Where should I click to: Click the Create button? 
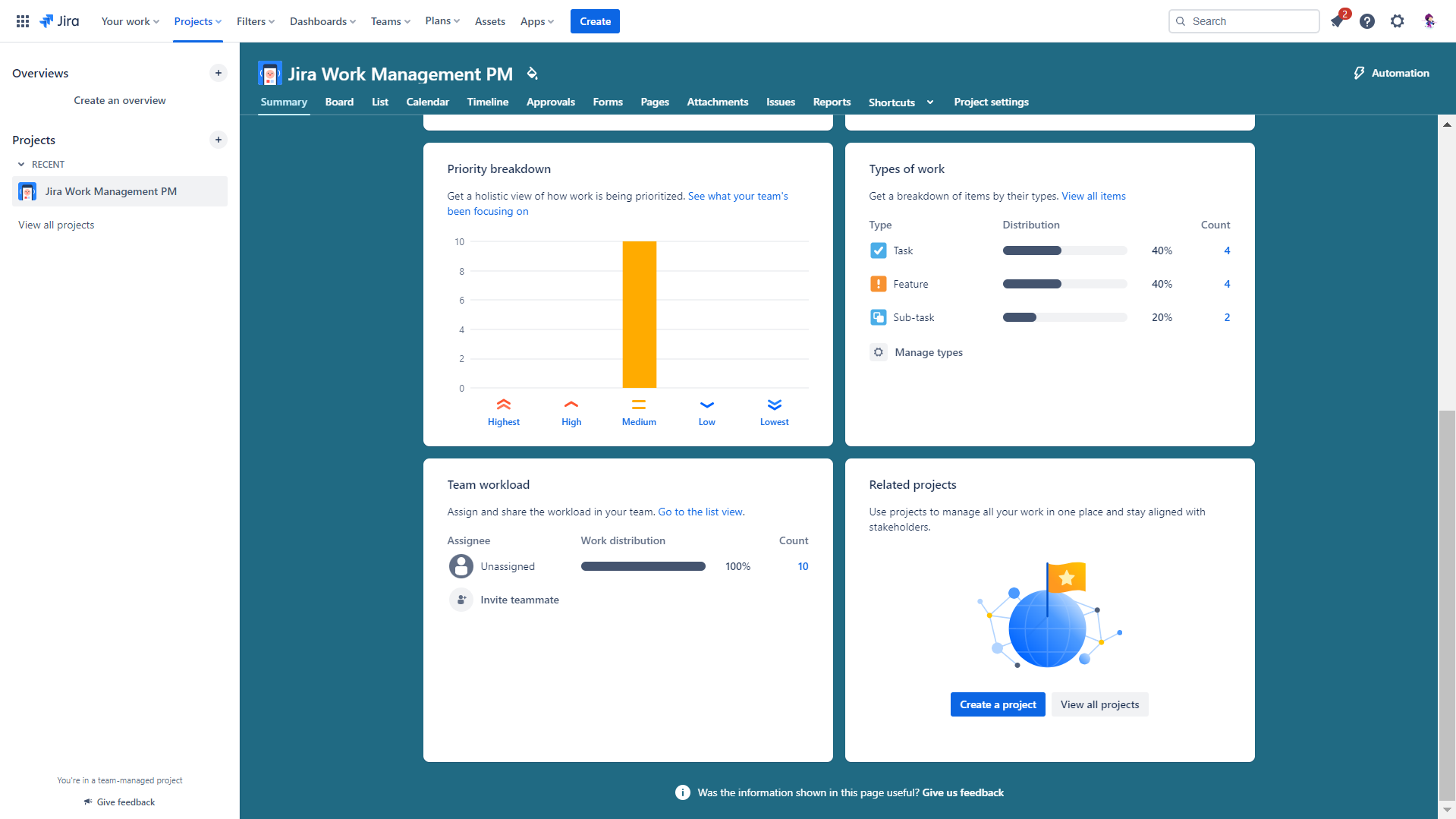point(595,21)
